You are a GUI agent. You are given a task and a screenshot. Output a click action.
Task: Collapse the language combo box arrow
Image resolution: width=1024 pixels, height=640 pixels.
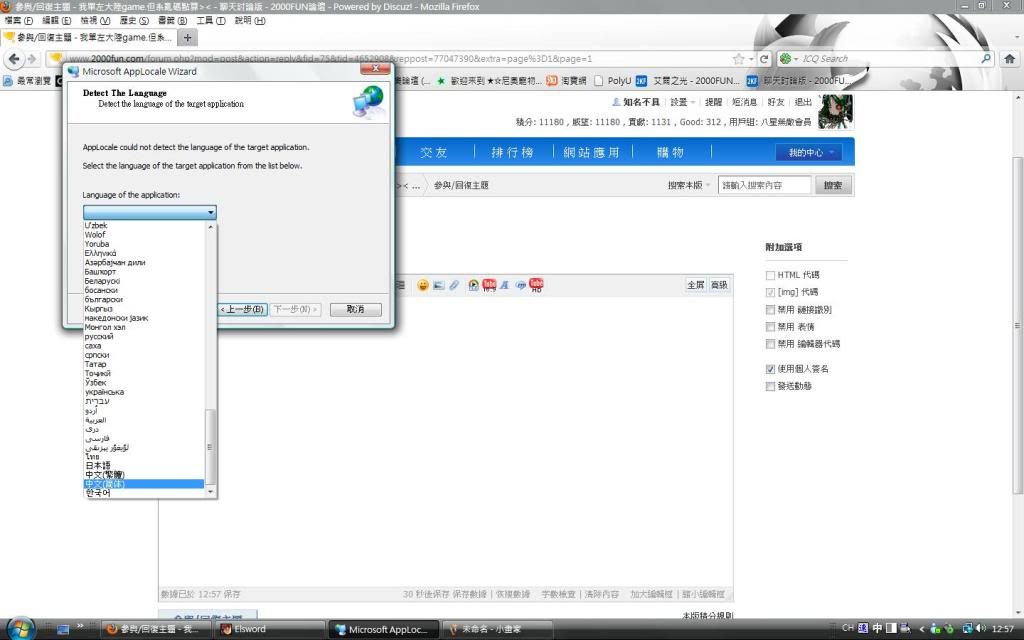click(210, 212)
